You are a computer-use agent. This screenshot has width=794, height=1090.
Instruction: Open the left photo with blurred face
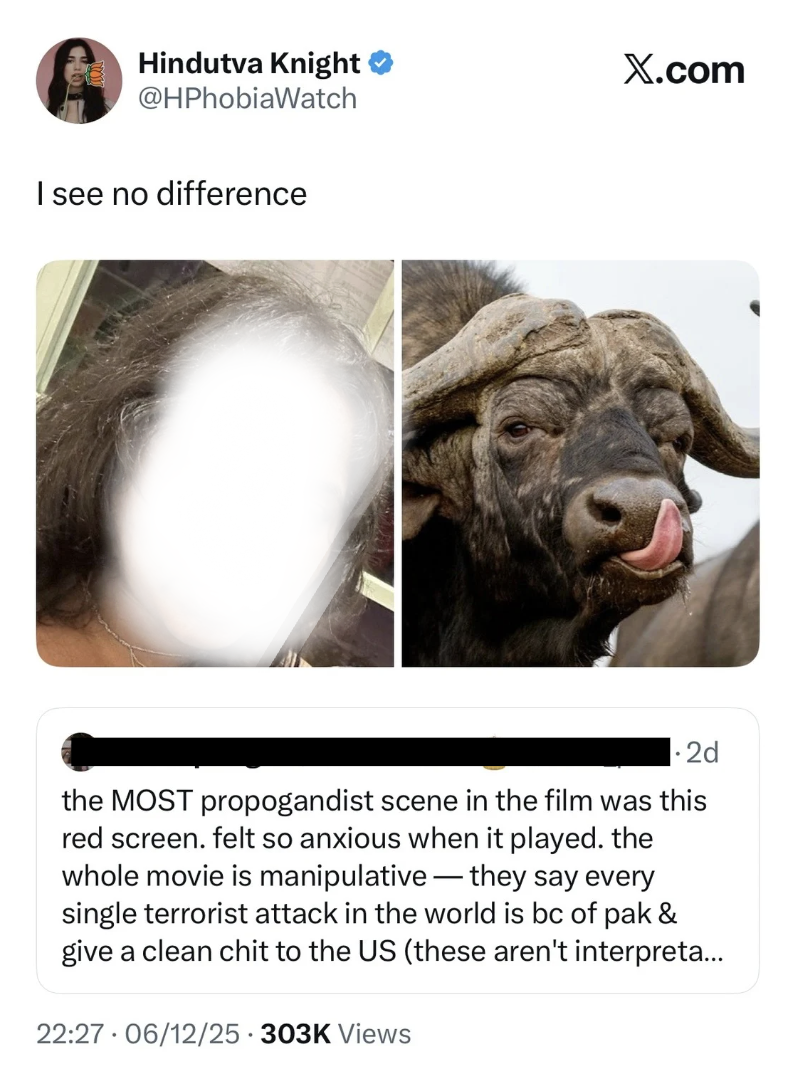[x=215, y=463]
